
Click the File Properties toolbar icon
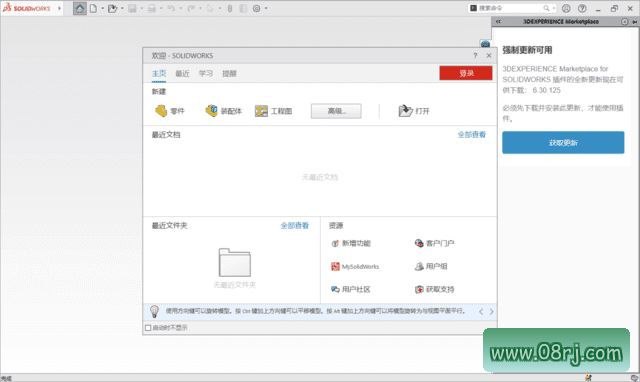click(x=243, y=8)
